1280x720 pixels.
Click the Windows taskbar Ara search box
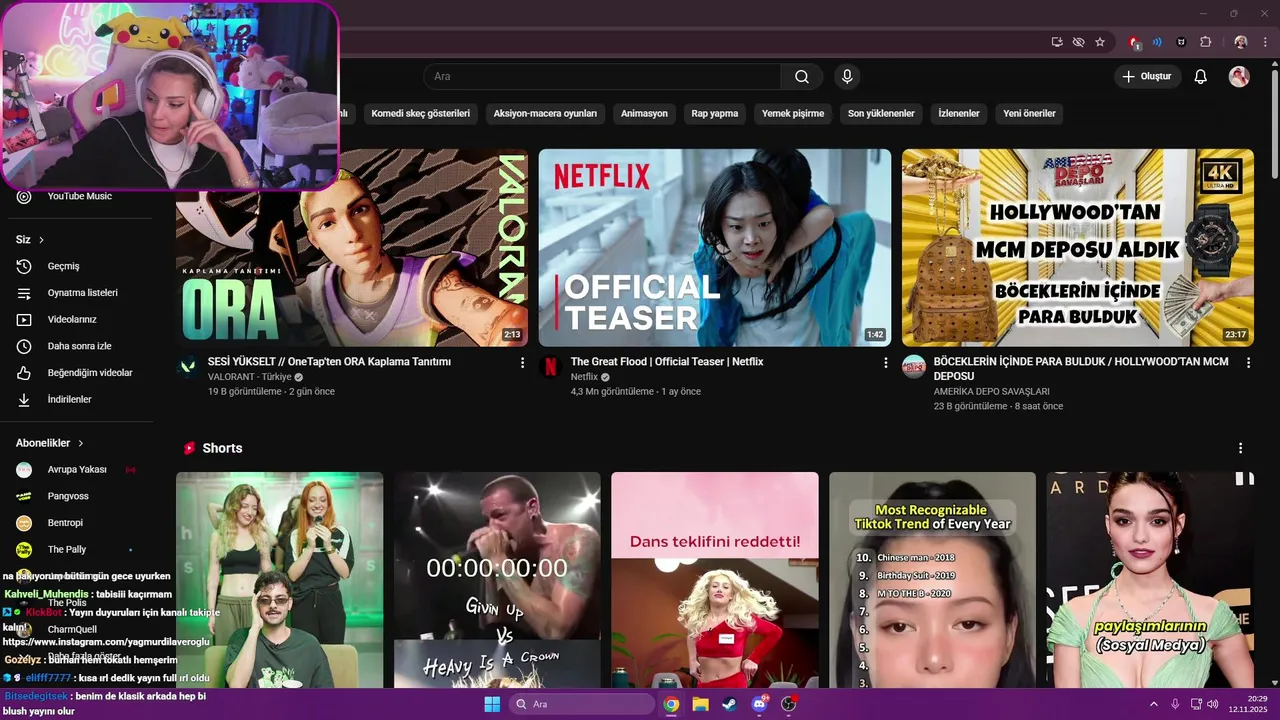[582, 704]
